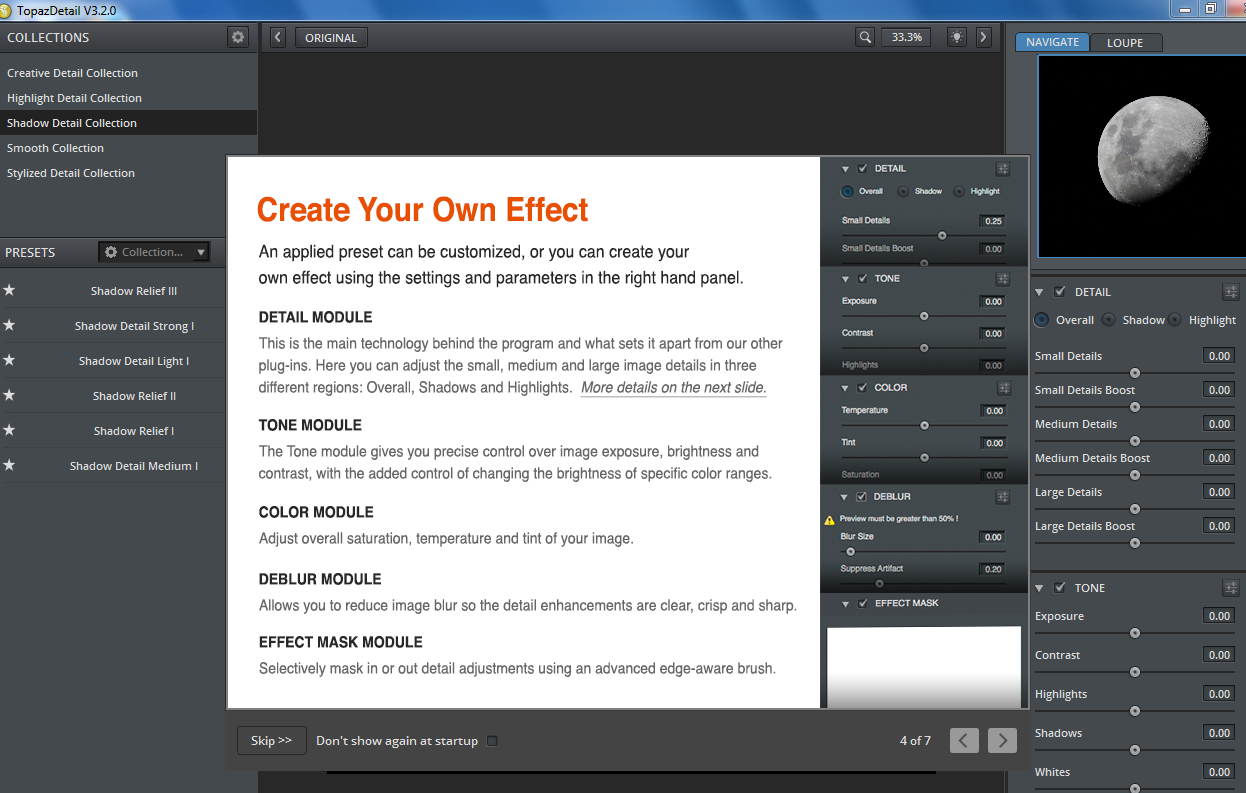Apply Shadow Detail Light I preset
Image resolution: width=1246 pixels, height=793 pixels.
(134, 361)
